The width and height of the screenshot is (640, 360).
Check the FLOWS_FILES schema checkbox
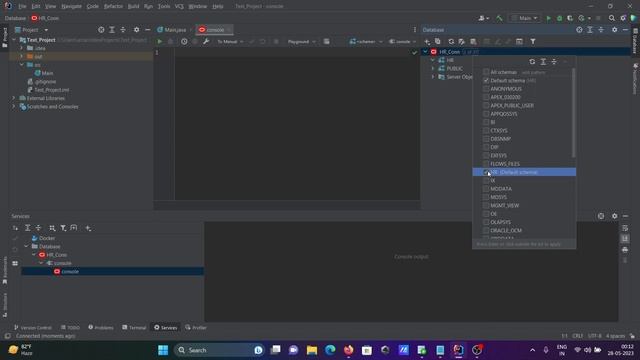pyautogui.click(x=486, y=164)
